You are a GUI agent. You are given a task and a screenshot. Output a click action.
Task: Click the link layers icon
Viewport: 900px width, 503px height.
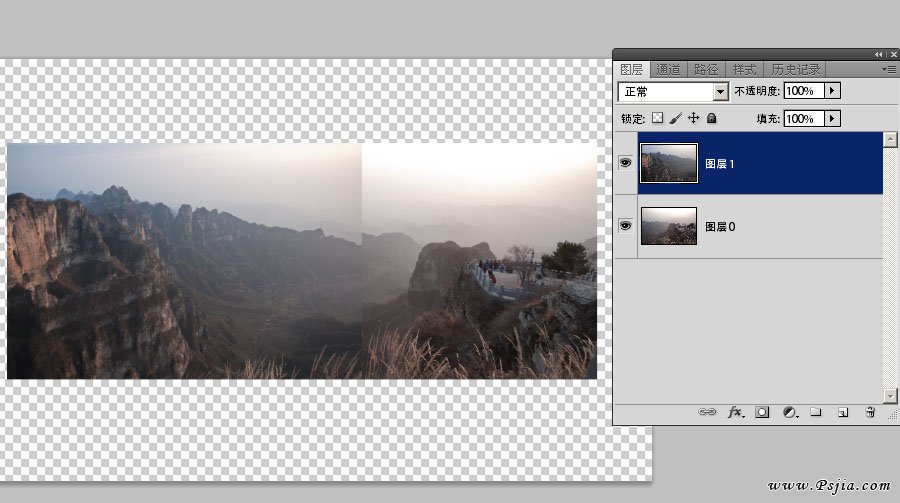(x=707, y=412)
